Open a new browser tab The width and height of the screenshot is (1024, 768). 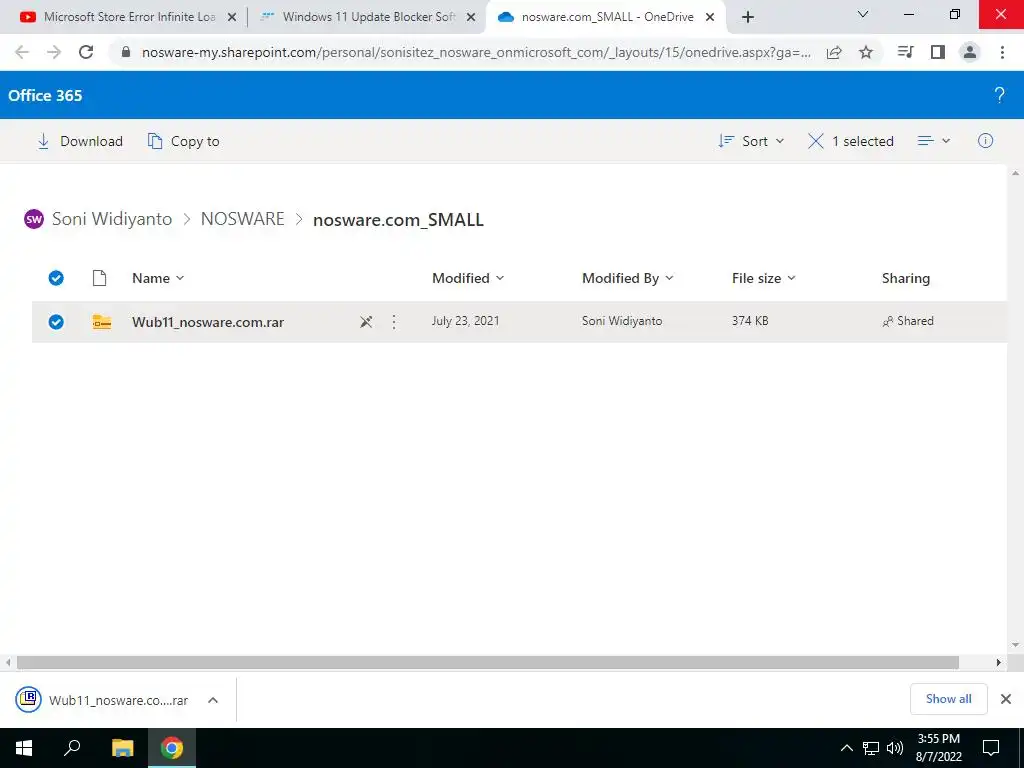click(x=748, y=17)
